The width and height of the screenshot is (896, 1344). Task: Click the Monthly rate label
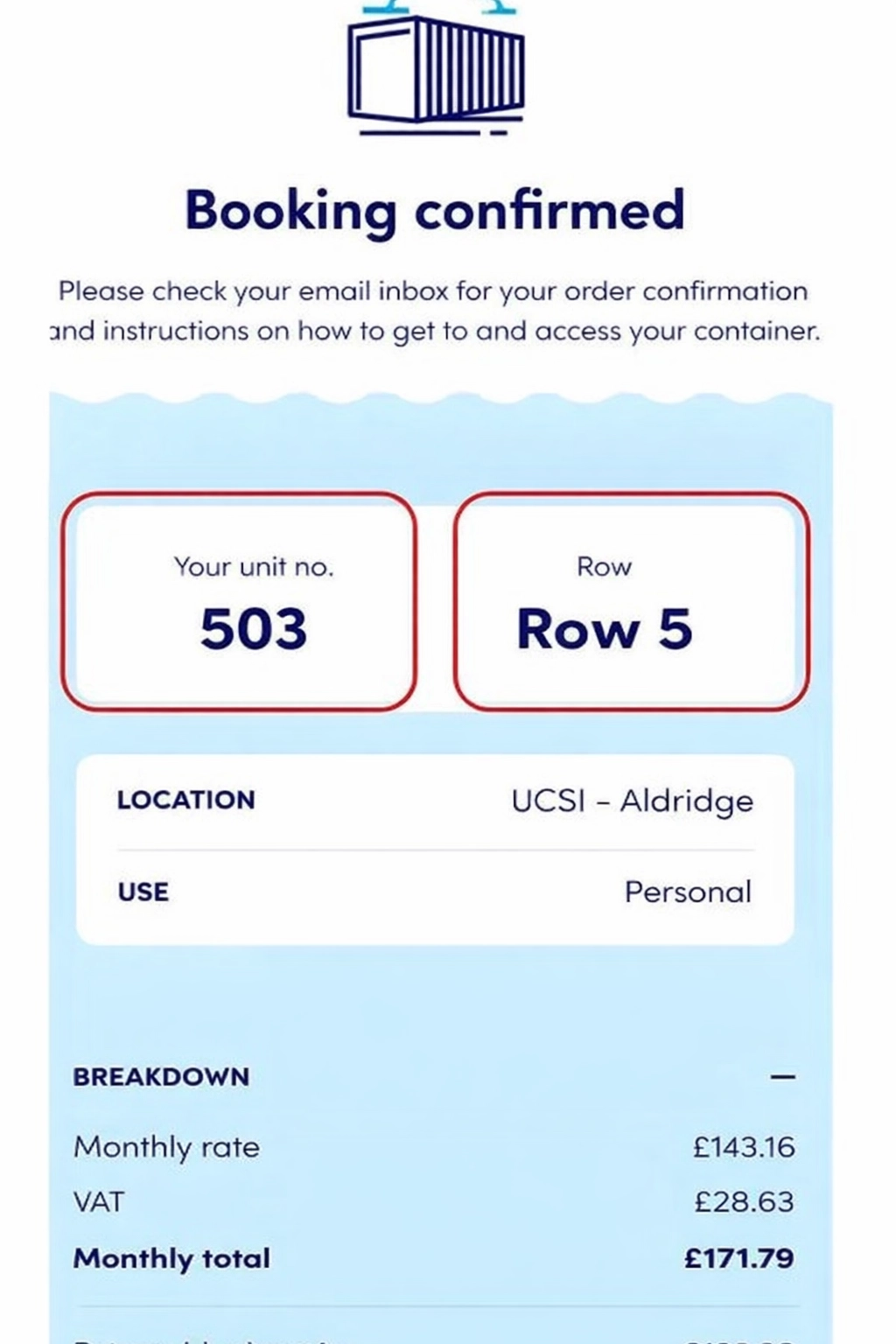click(166, 1147)
